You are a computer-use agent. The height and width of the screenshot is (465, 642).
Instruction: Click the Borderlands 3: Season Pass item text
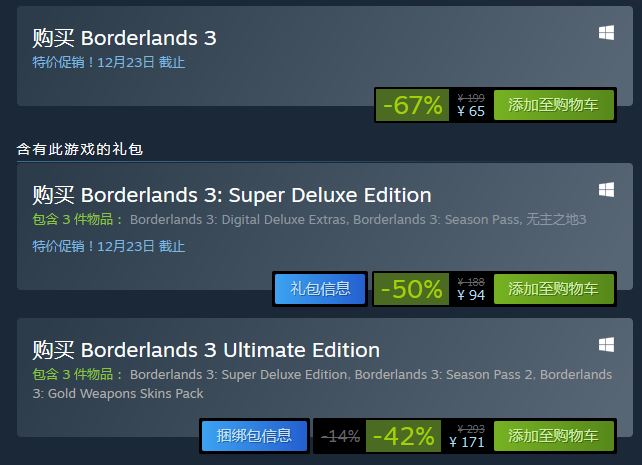point(437,220)
